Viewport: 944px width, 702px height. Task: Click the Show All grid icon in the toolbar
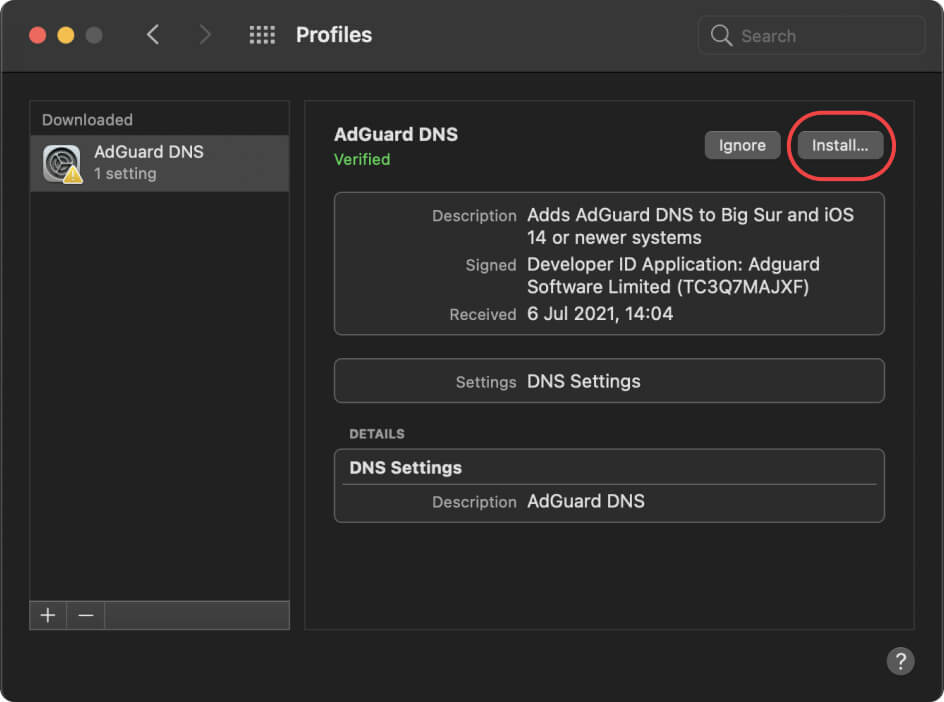click(x=262, y=34)
